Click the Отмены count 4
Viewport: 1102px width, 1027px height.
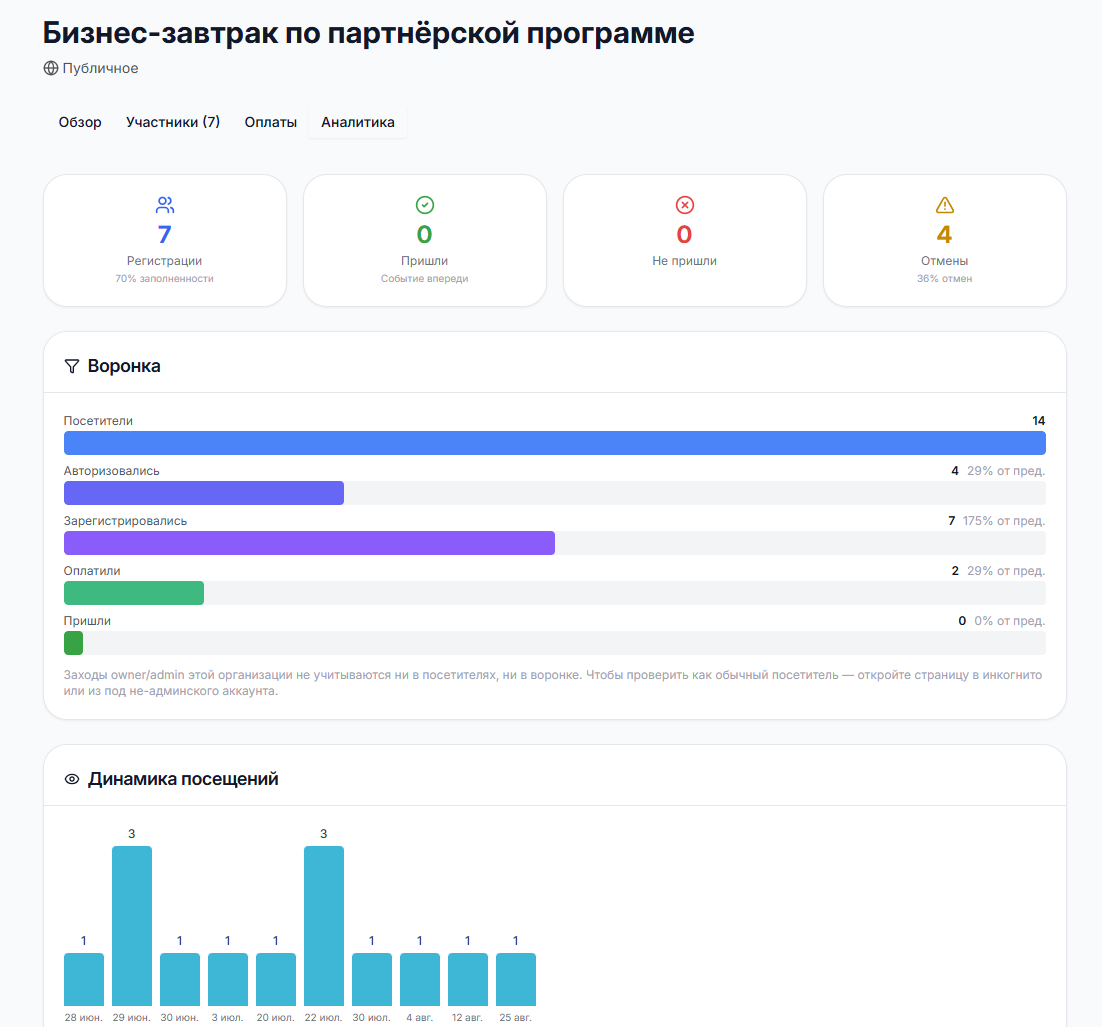coord(945,234)
